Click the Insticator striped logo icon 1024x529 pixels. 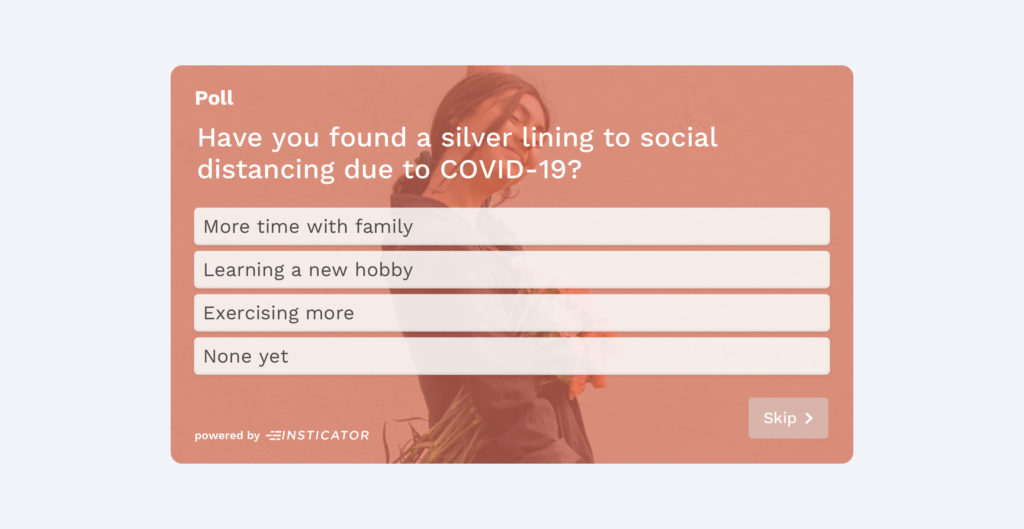[x=274, y=436]
